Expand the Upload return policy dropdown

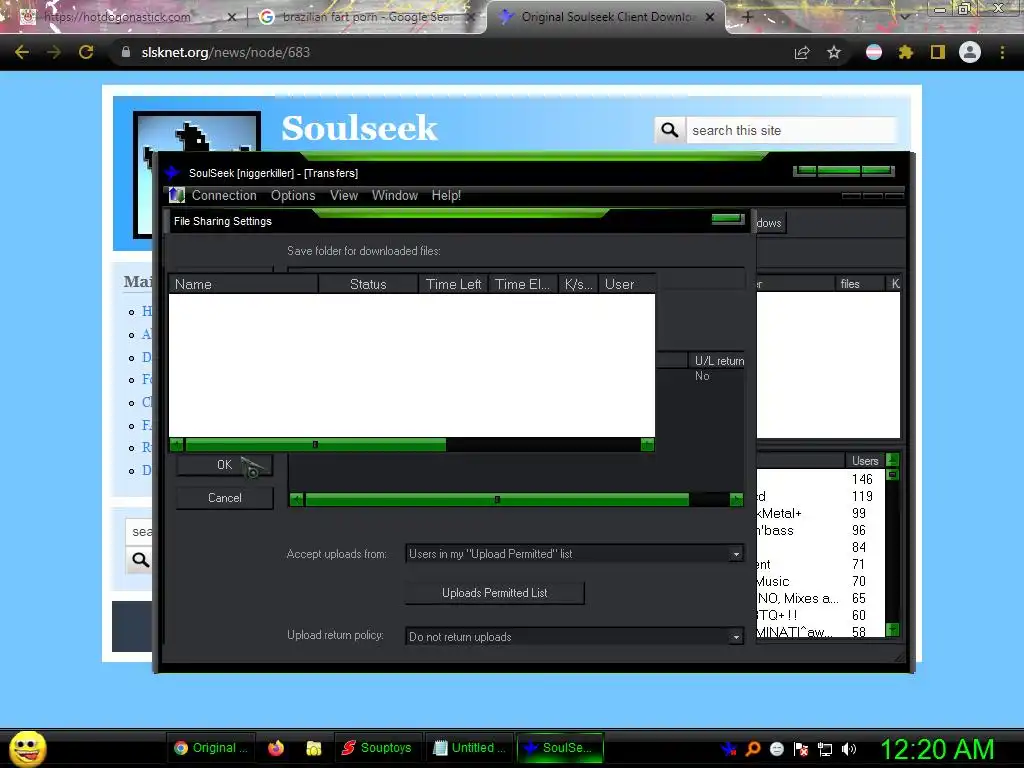(736, 637)
